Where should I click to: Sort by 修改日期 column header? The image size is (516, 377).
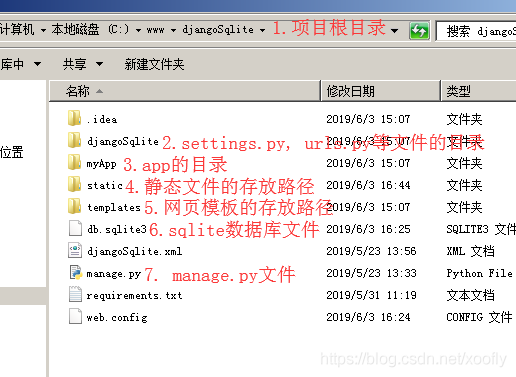pos(380,91)
